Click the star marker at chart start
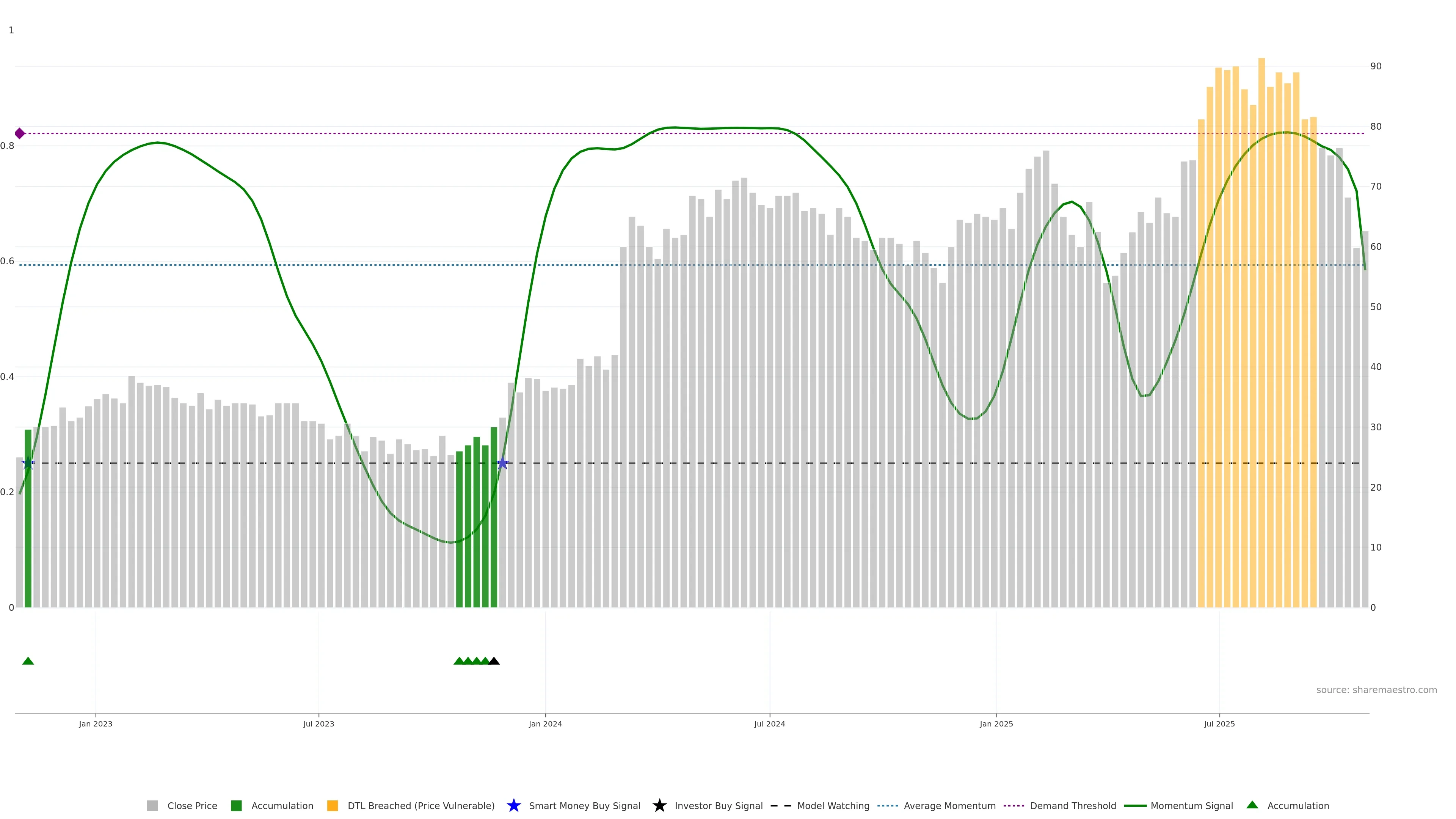 [28, 463]
